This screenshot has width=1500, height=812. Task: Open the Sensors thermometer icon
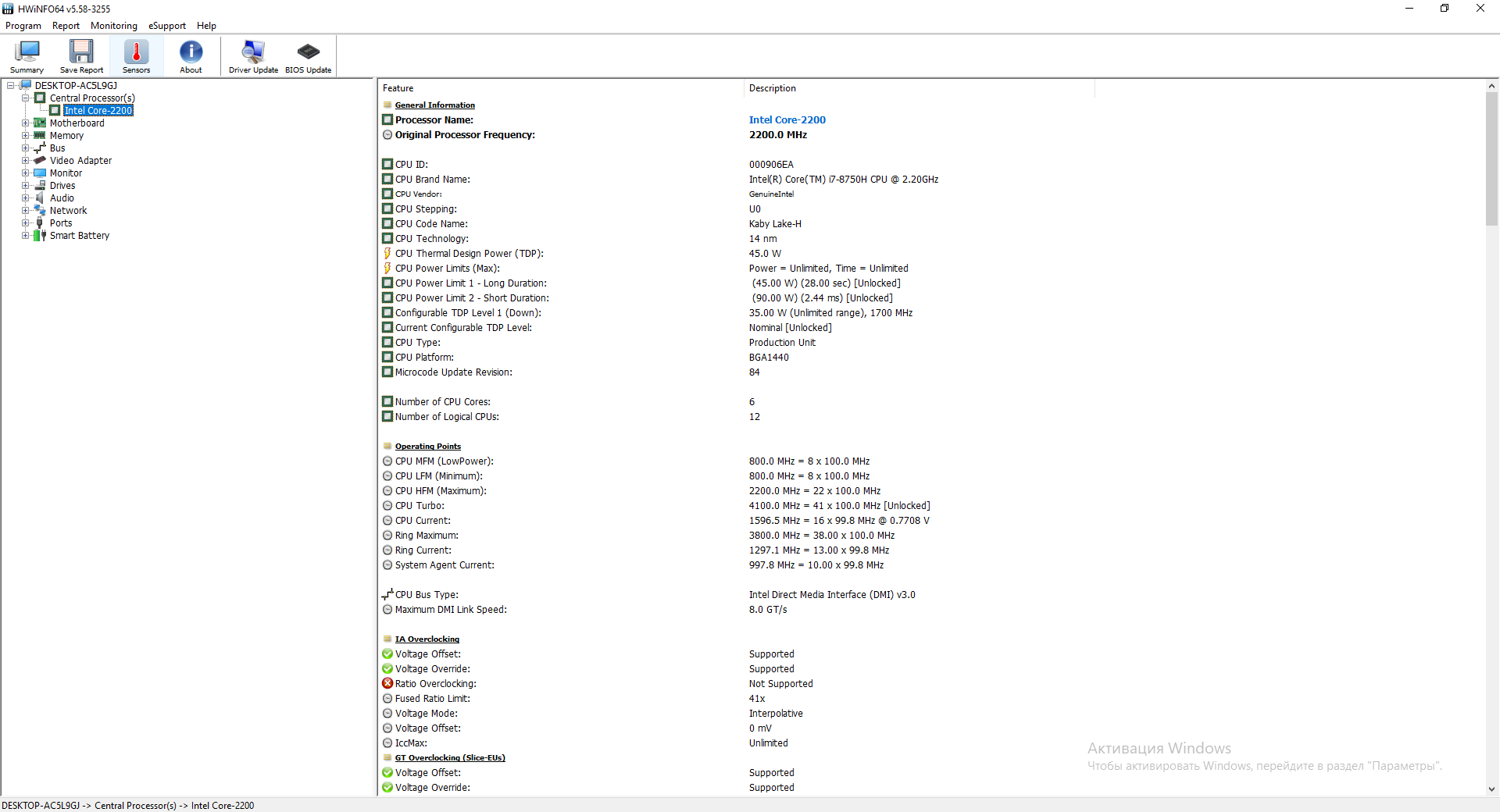click(136, 56)
